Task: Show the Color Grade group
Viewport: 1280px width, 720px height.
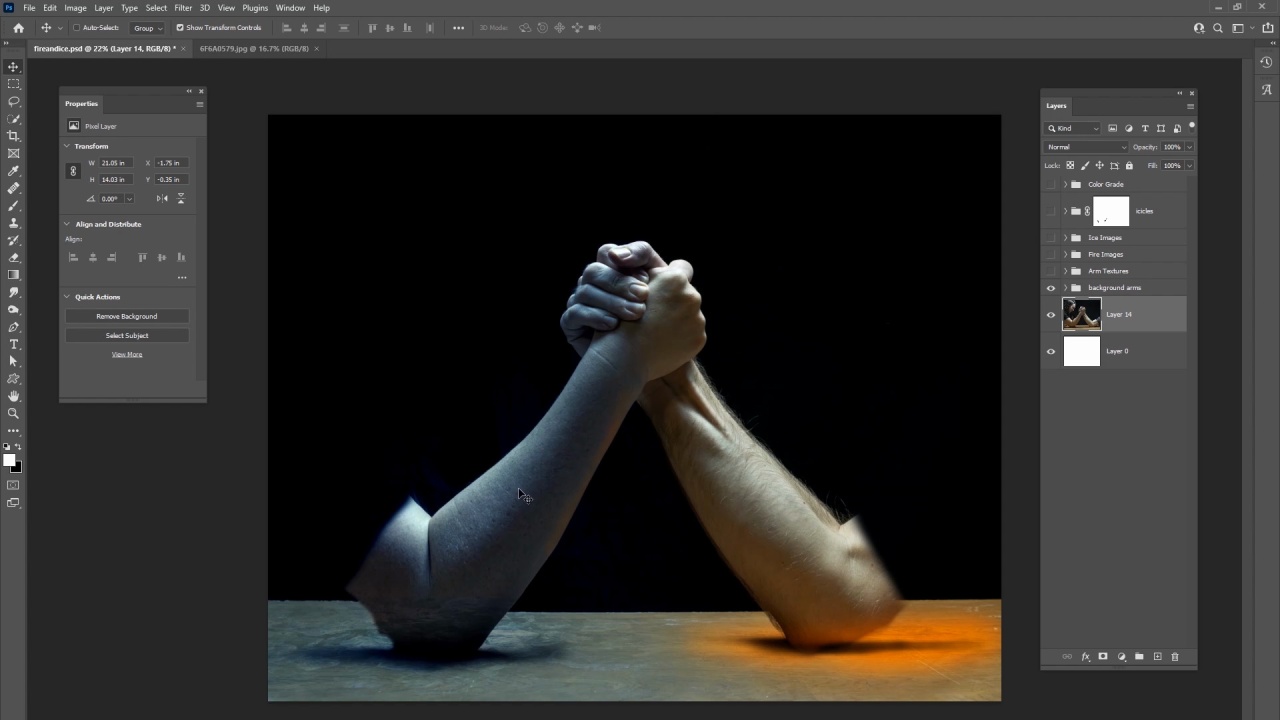Action: (x=1051, y=185)
